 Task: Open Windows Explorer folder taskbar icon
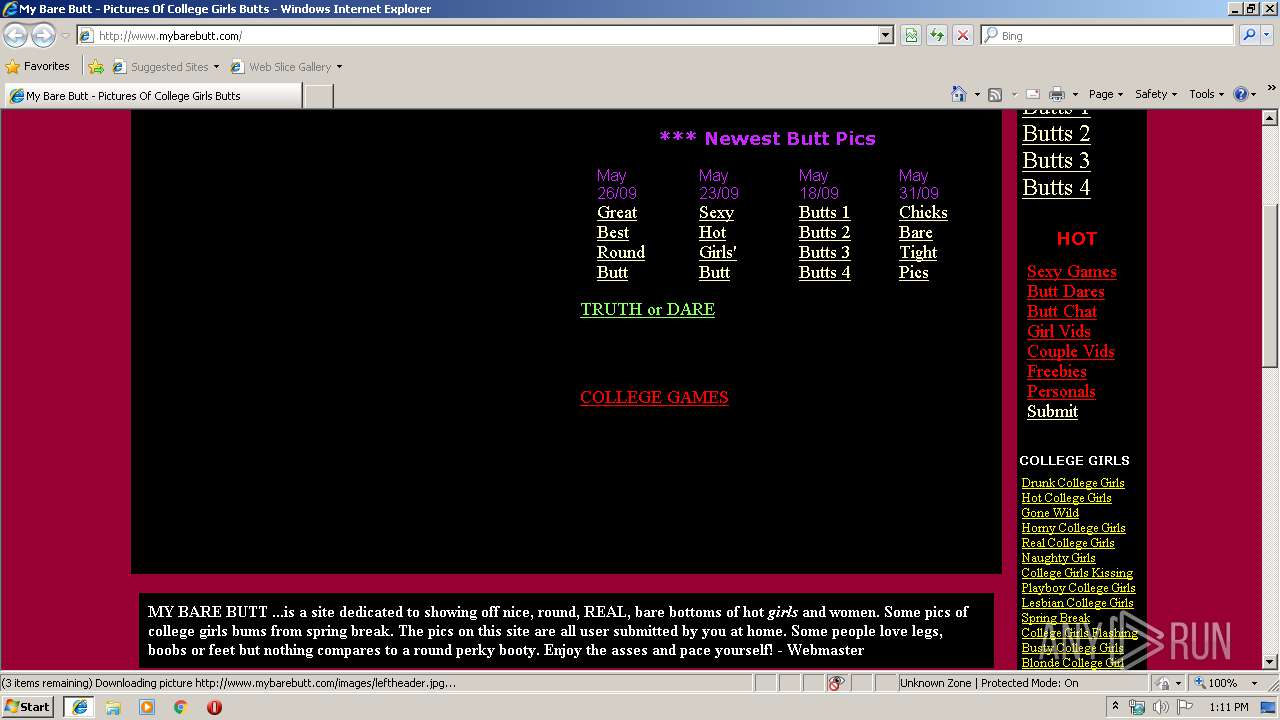(113, 706)
